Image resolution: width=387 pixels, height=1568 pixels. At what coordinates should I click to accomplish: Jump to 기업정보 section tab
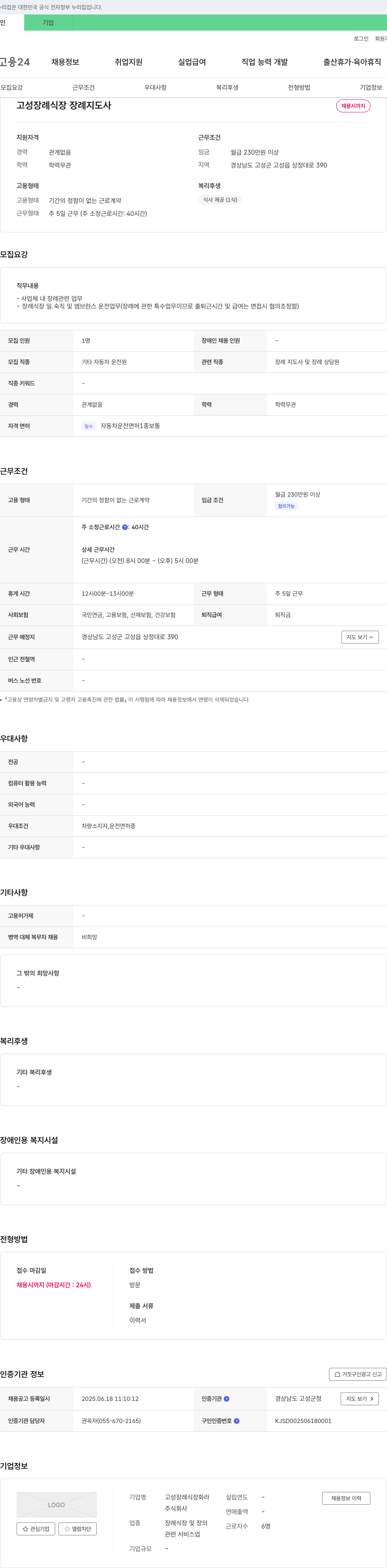(371, 88)
